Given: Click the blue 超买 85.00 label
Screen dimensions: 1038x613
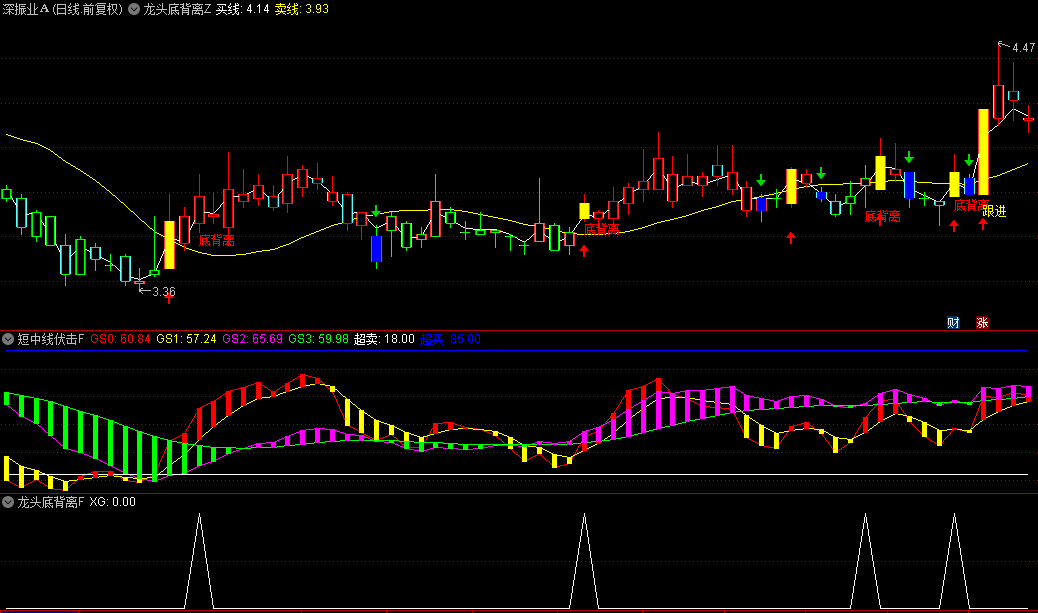Looking at the screenshot, I should [x=450, y=339].
